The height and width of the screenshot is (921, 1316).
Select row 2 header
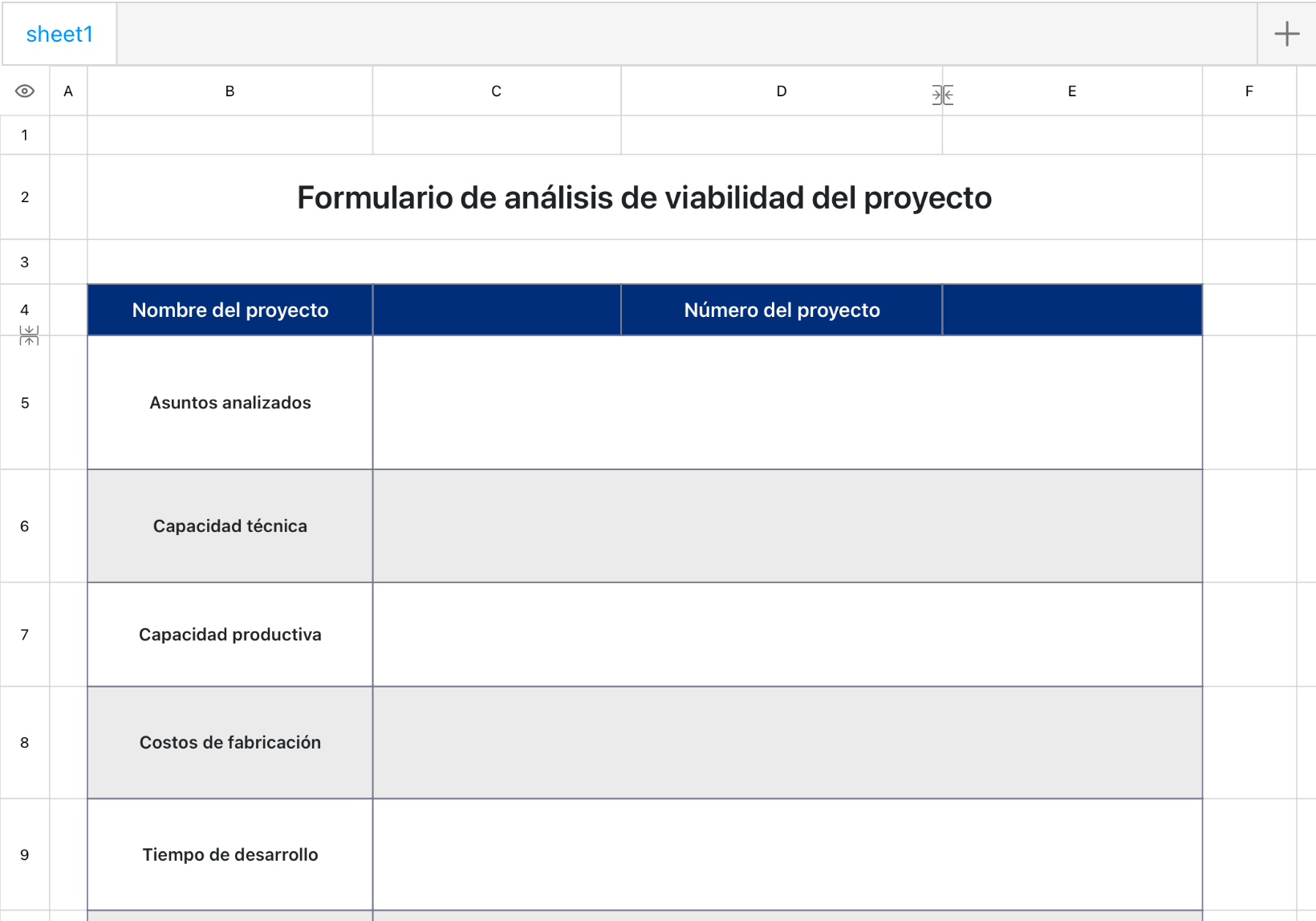(25, 197)
